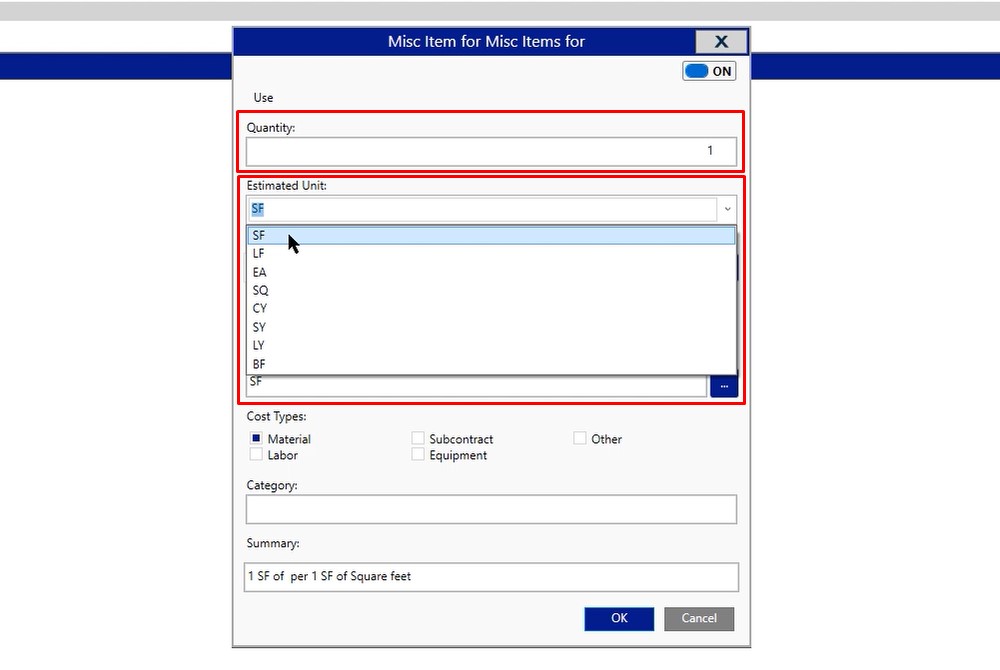Choose SY from the dropdown list
This screenshot has width=1000, height=670.
tap(490, 327)
